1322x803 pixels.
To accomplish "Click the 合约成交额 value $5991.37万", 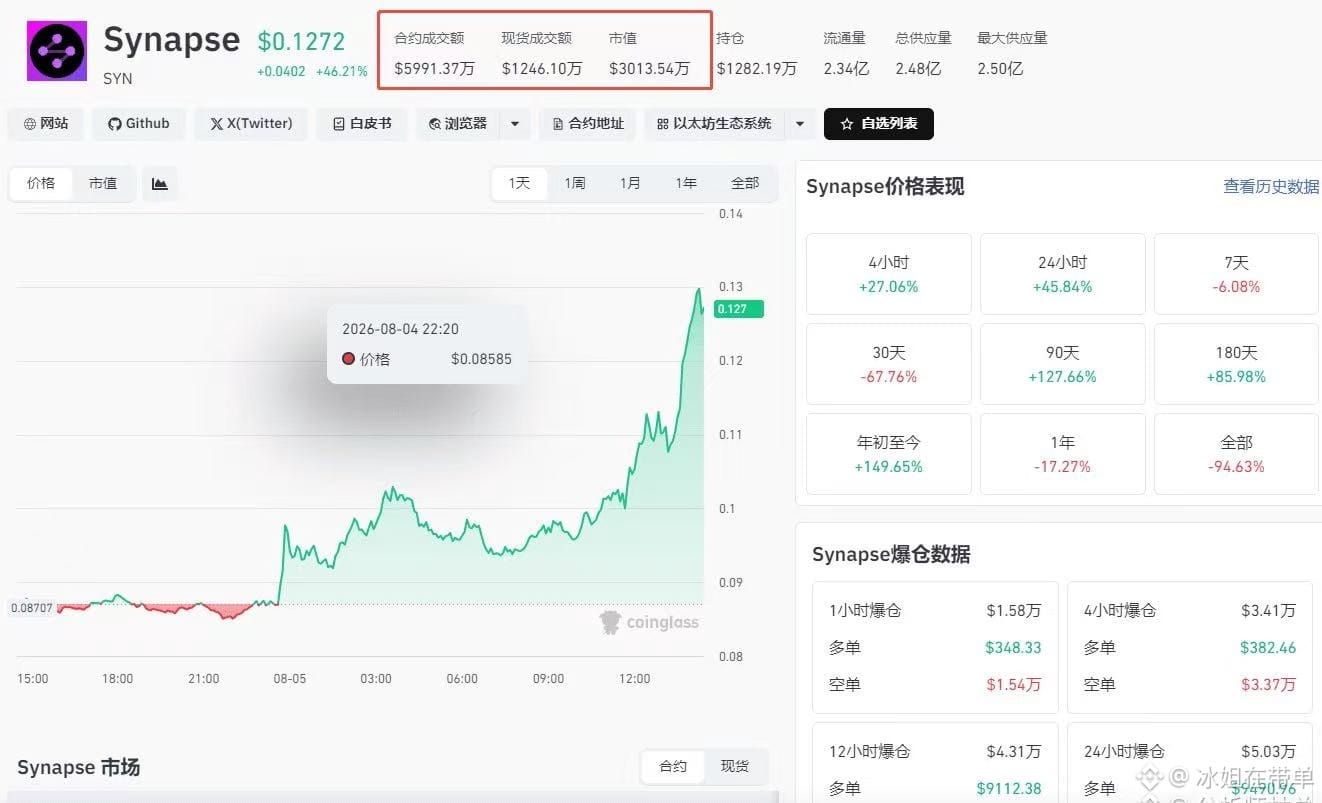I will 435,69.
